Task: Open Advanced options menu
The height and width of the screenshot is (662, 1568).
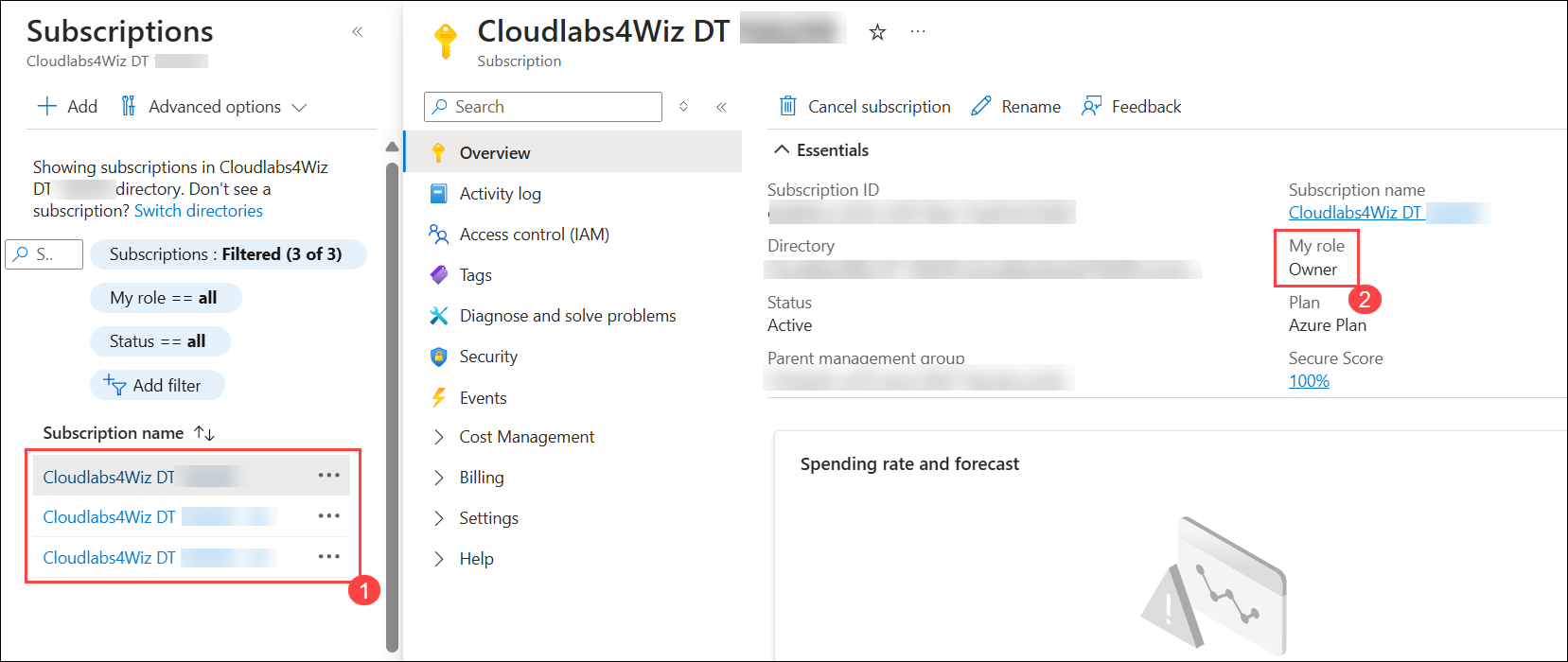Action: pos(214,106)
